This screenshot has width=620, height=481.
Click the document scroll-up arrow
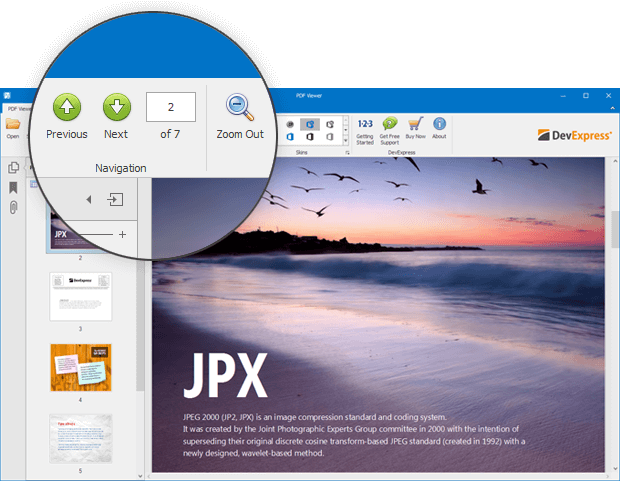pyautogui.click(x=615, y=161)
